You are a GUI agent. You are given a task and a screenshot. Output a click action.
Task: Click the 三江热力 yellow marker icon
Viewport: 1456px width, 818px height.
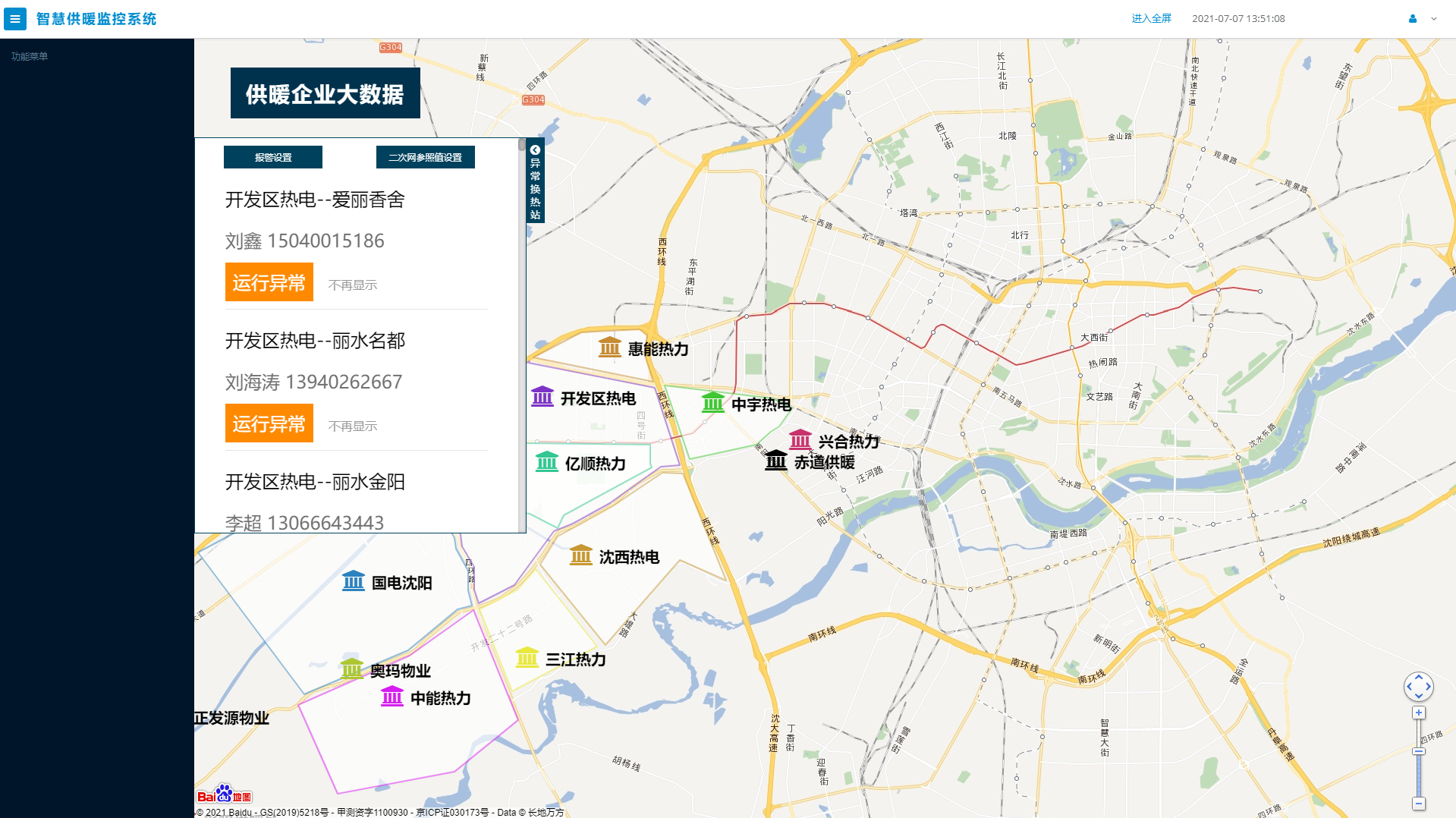(x=527, y=658)
